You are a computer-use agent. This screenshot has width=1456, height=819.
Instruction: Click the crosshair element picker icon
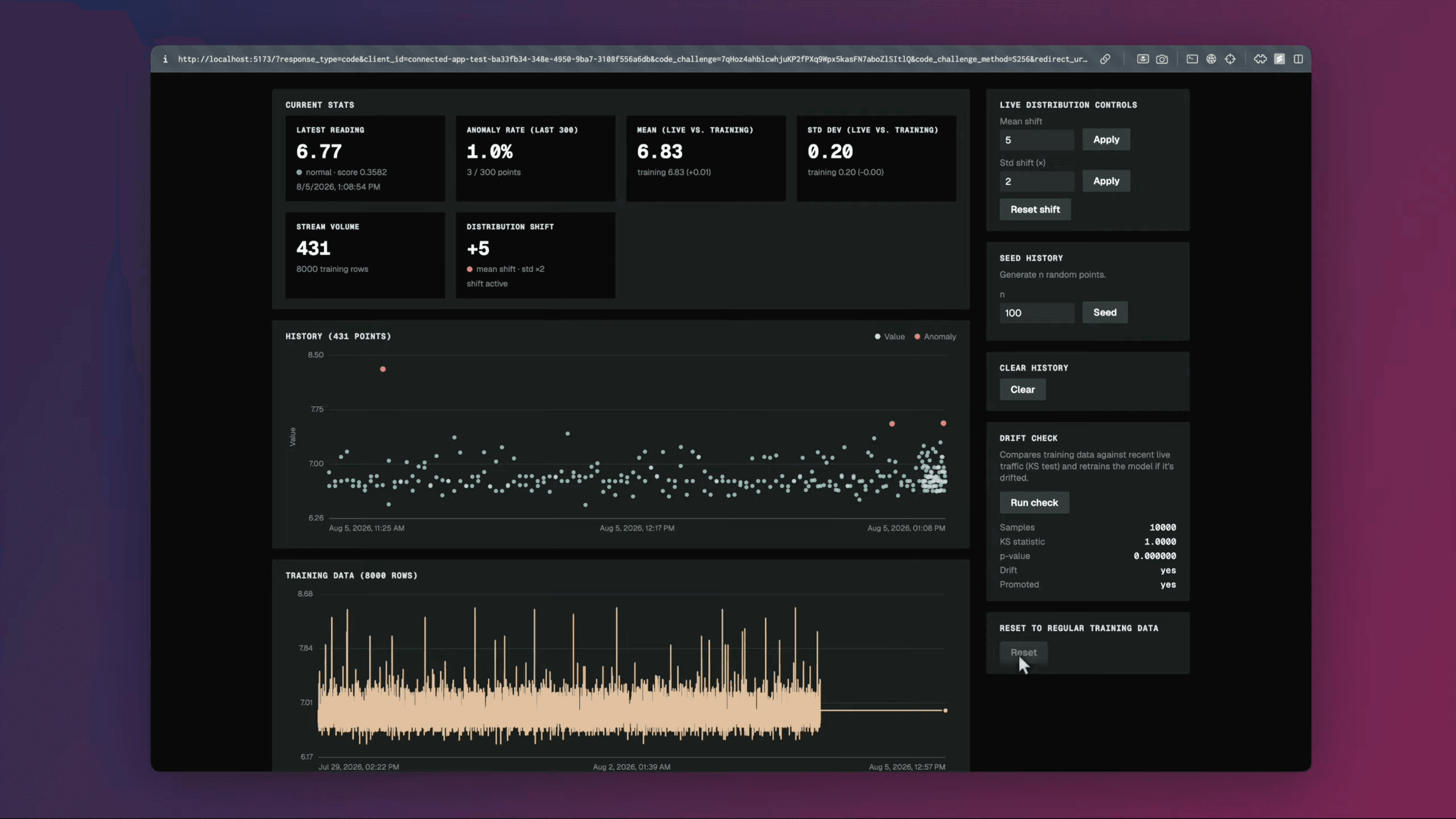coord(1230,59)
